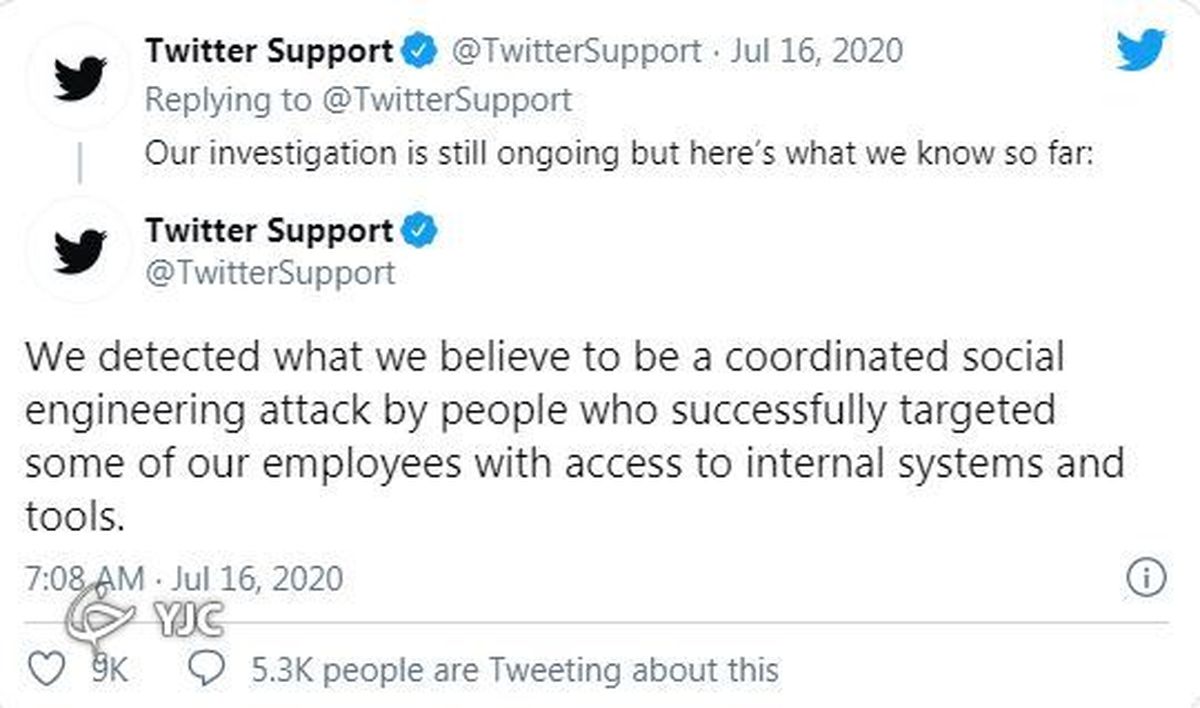Click the main tweet text about the social engineering attack

574,437
